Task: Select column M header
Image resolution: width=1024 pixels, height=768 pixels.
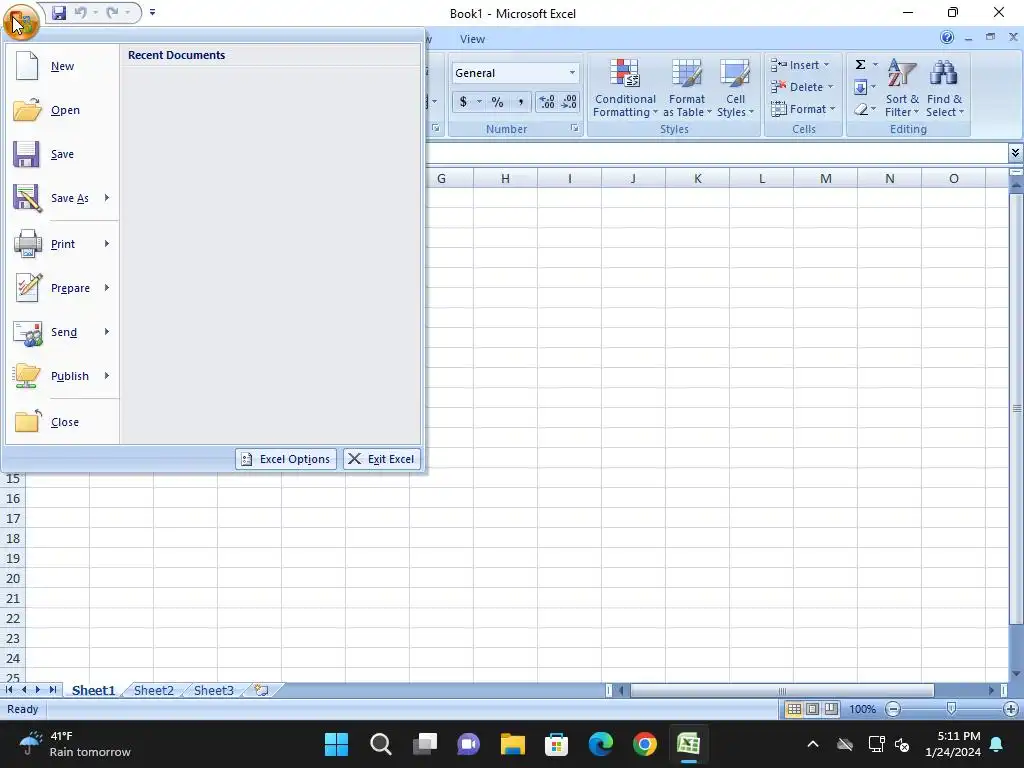Action: [825, 178]
